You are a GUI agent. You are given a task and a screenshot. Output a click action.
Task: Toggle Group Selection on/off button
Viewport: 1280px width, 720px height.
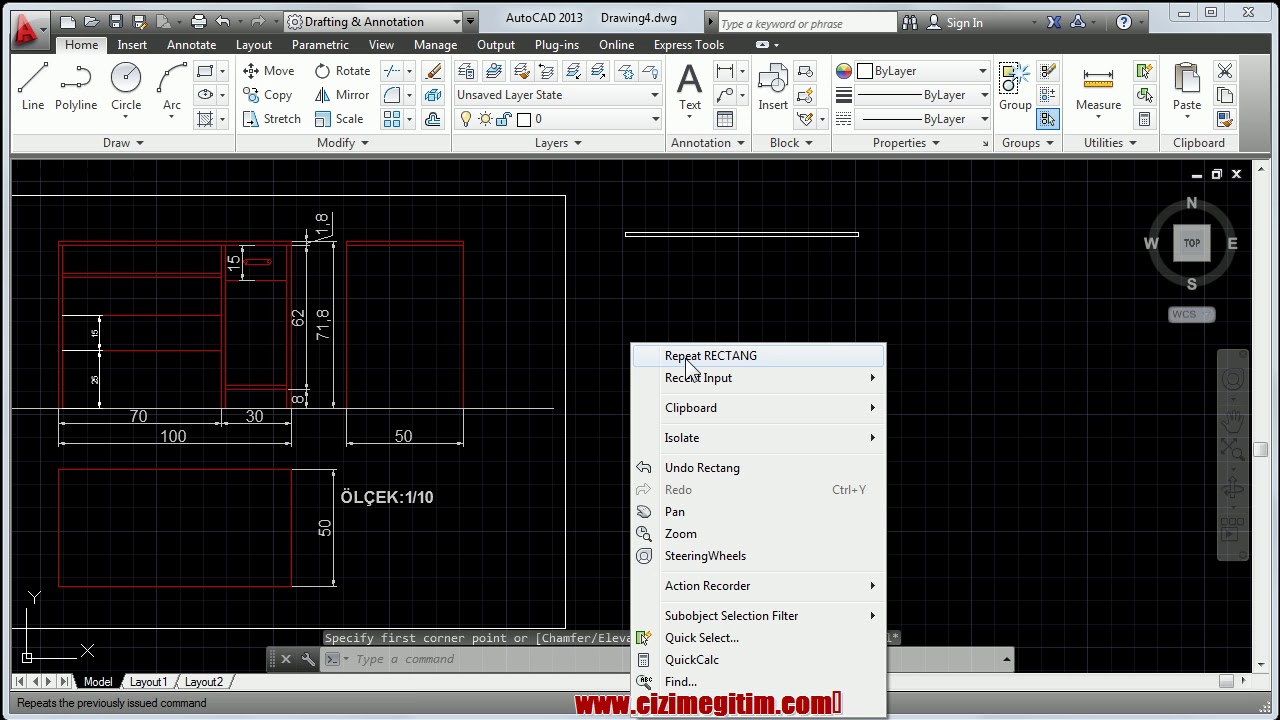tap(1048, 119)
